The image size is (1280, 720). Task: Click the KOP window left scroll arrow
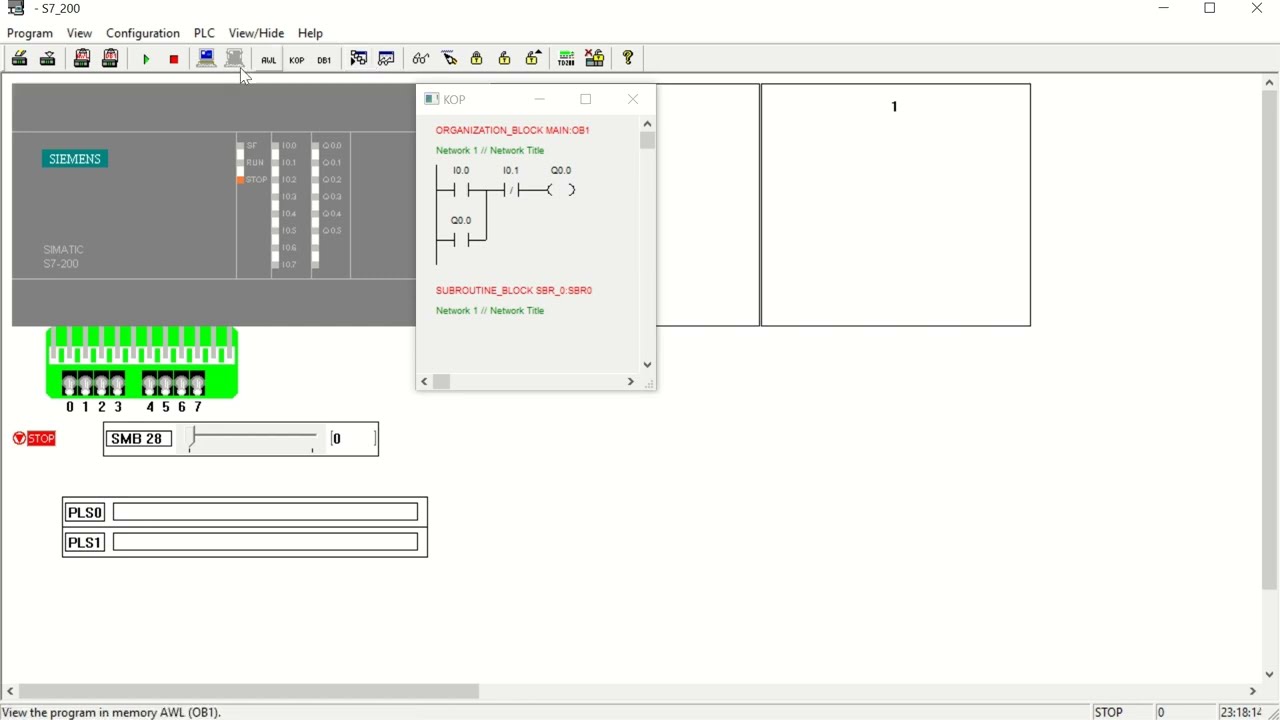click(425, 382)
